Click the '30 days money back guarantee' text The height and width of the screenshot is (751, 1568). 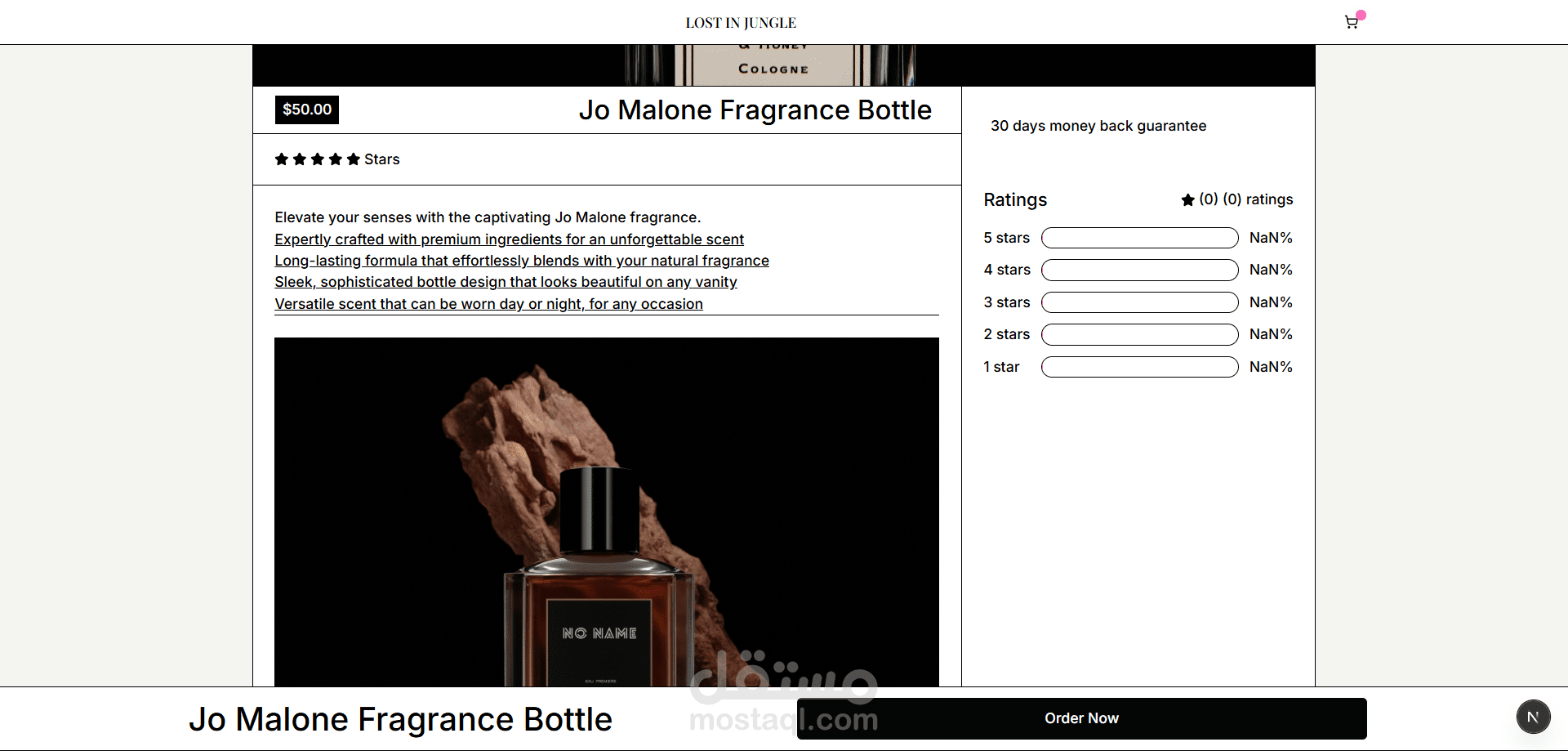coord(1098,126)
